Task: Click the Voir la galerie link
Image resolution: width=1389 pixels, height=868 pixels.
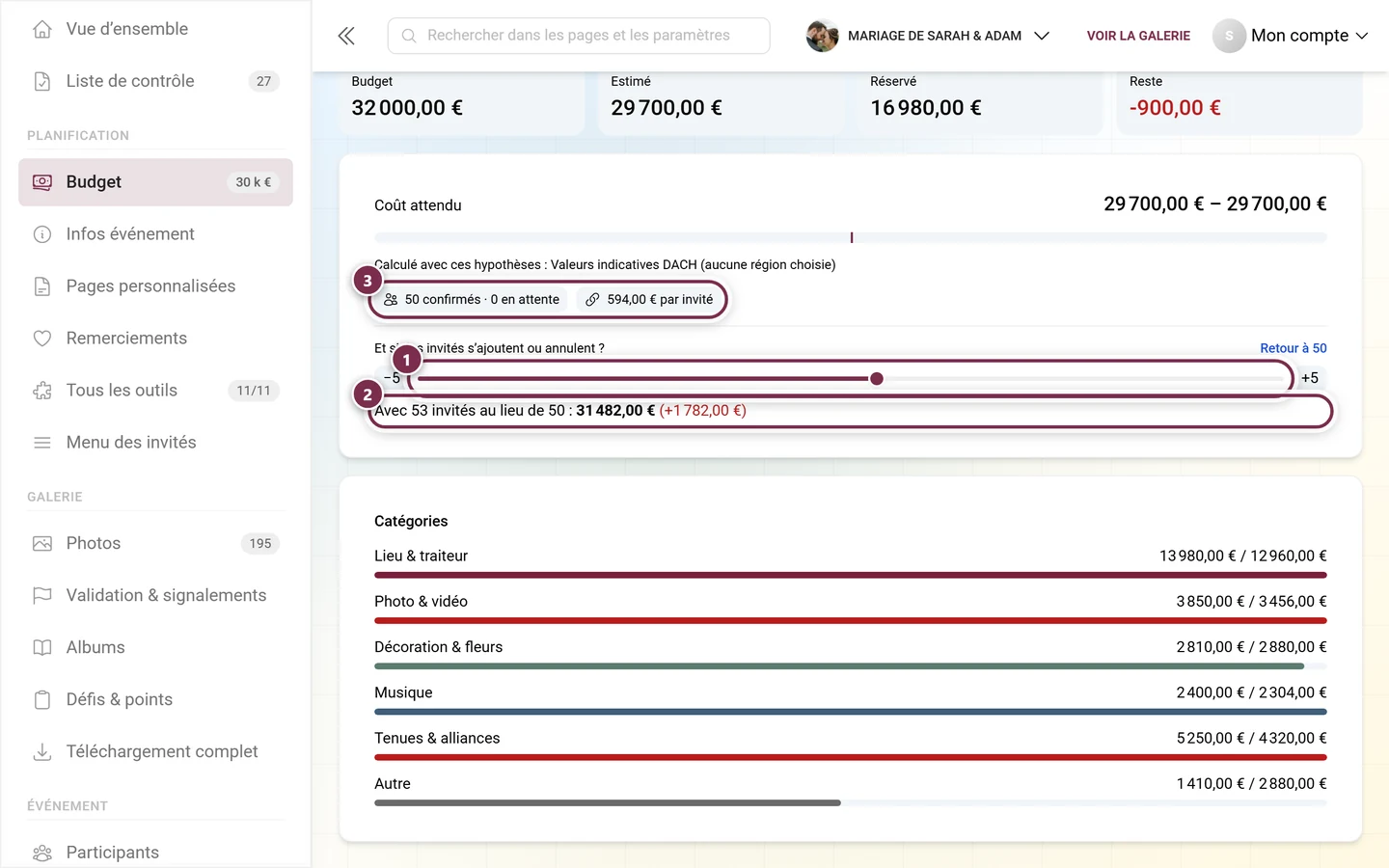Action: point(1138,36)
